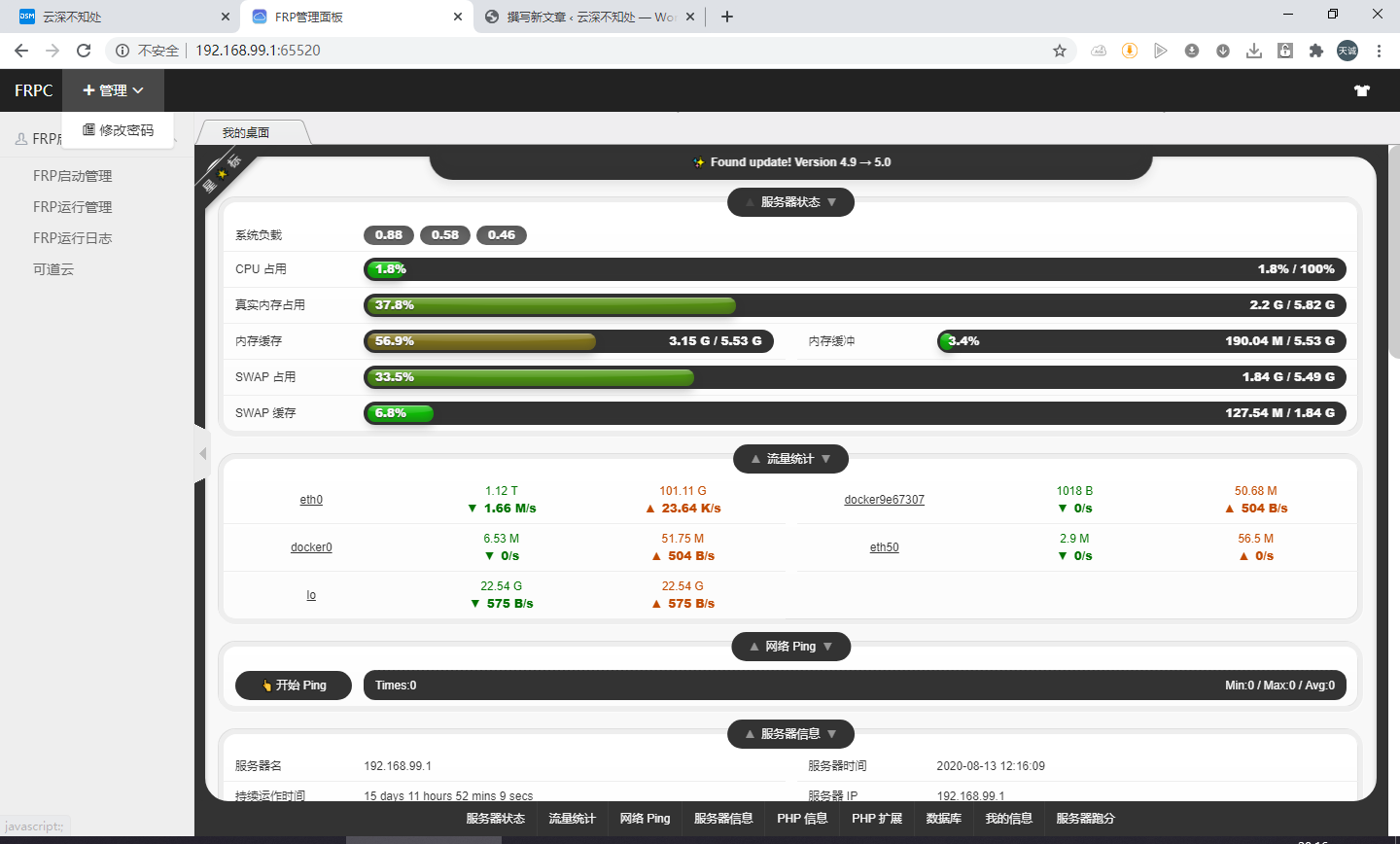
Task: Collapse the 流量统计 section header
Action: point(790,459)
